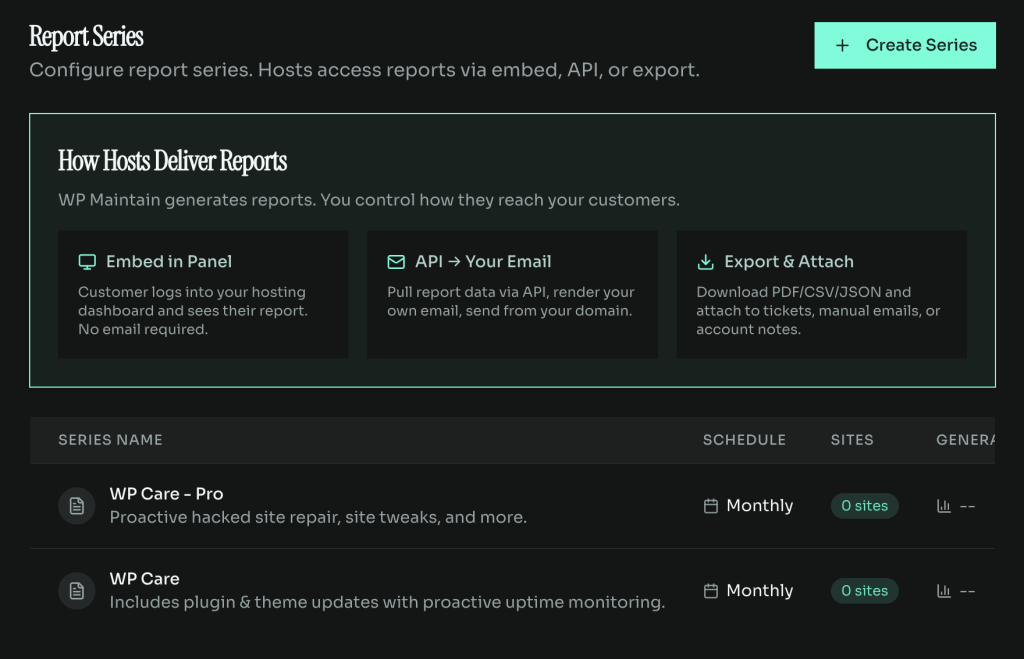Sort by the Series Name column header

click(110, 440)
